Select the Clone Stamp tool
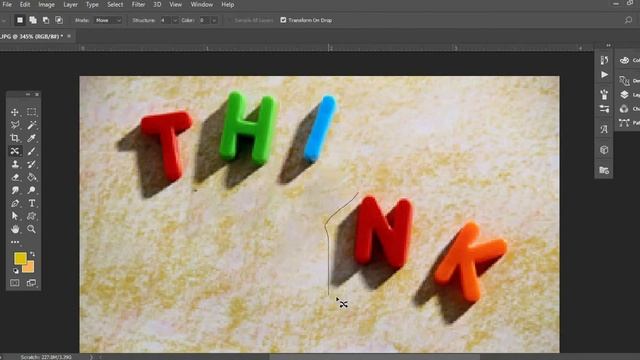The height and width of the screenshot is (360, 640). 15,164
